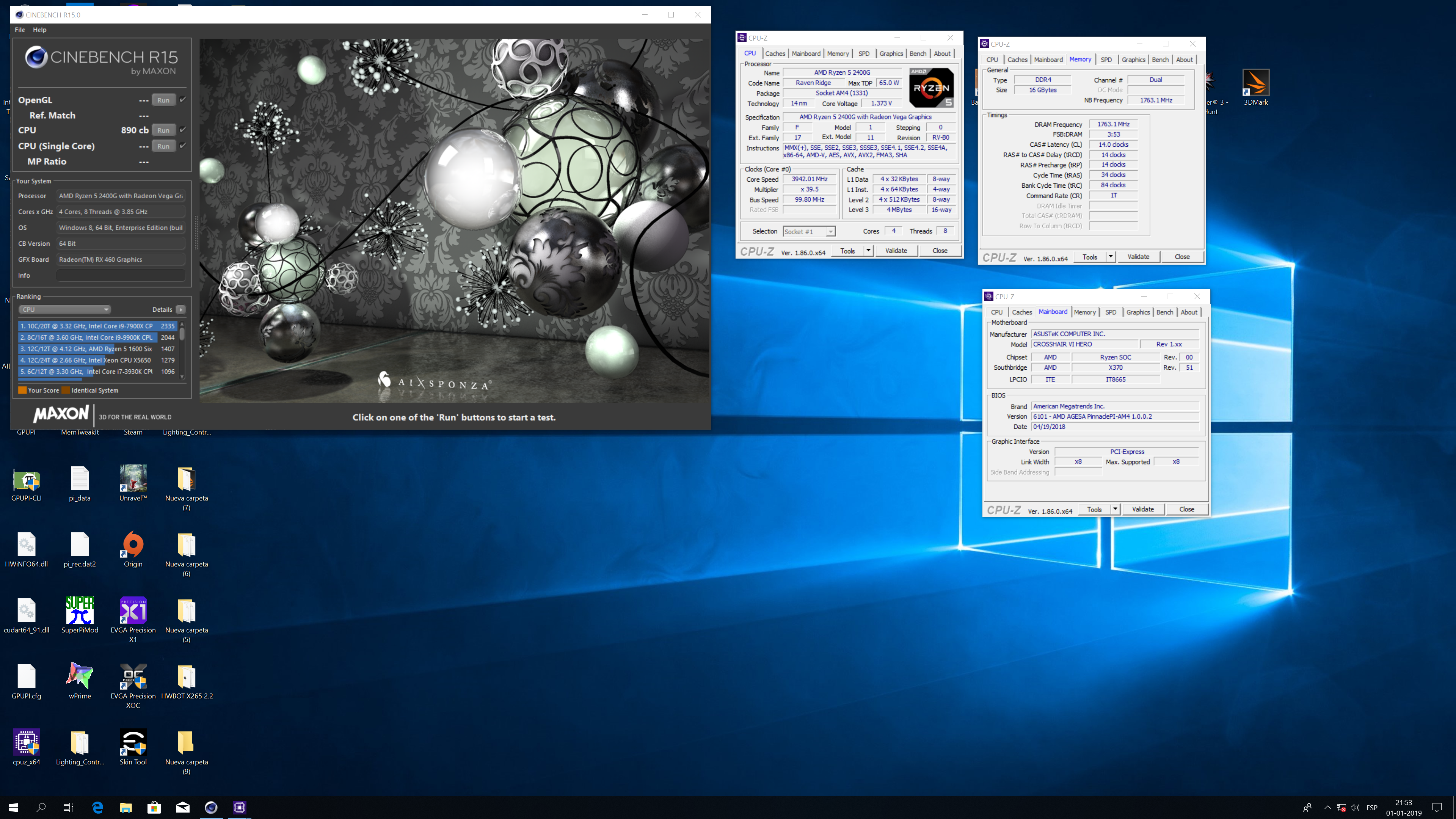
Task: Expand ranking Details arrow
Action: 181,309
